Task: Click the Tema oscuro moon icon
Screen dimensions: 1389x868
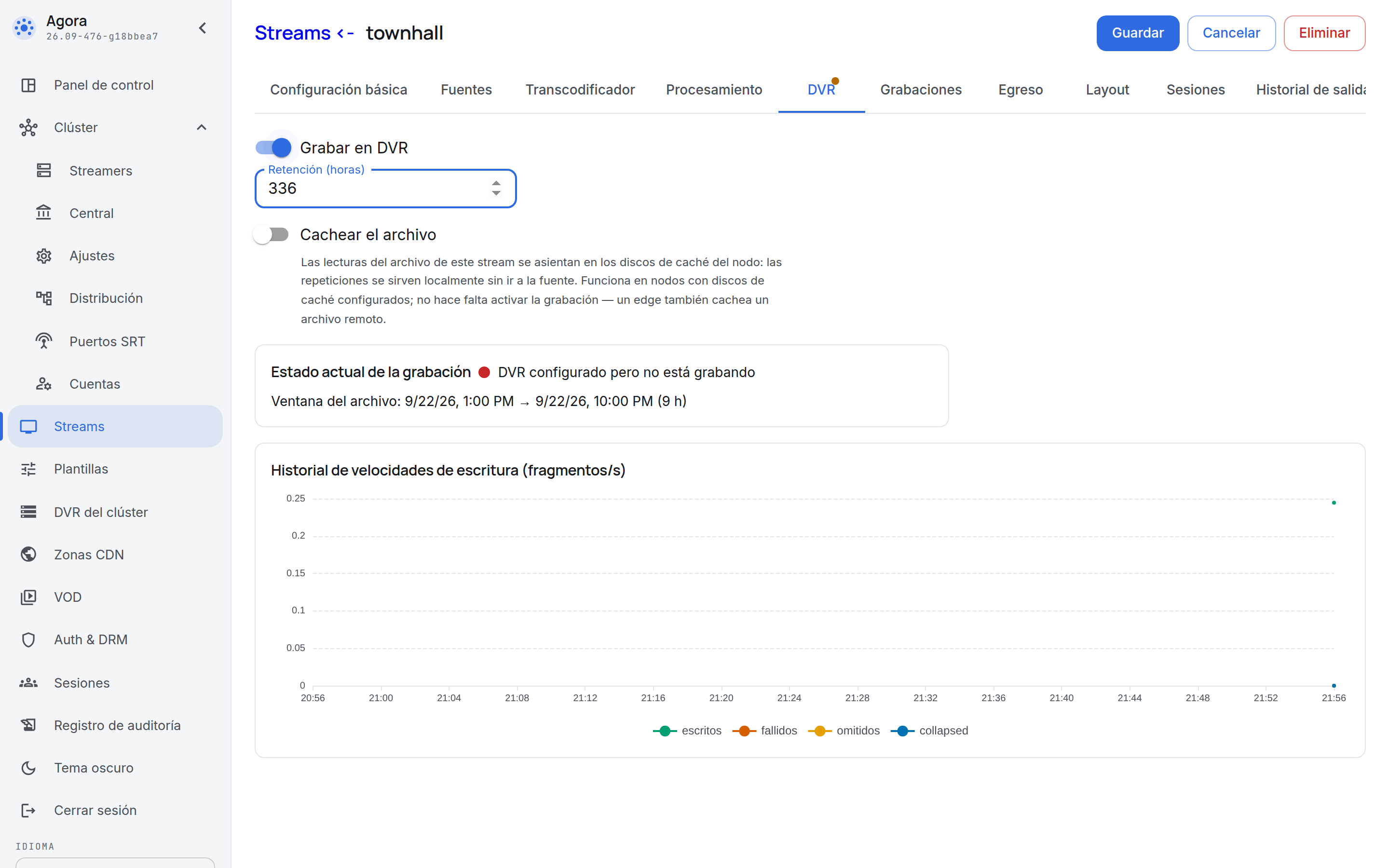Action: pos(28,768)
